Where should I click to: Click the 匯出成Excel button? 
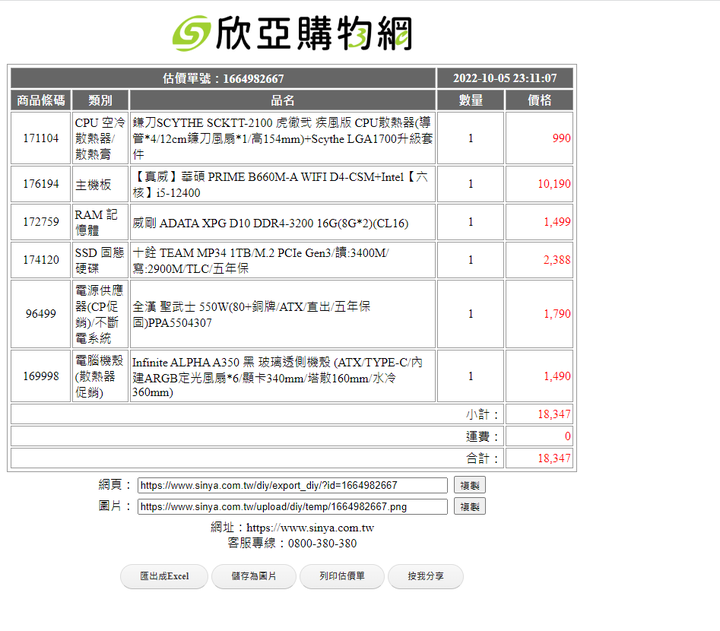point(164,576)
